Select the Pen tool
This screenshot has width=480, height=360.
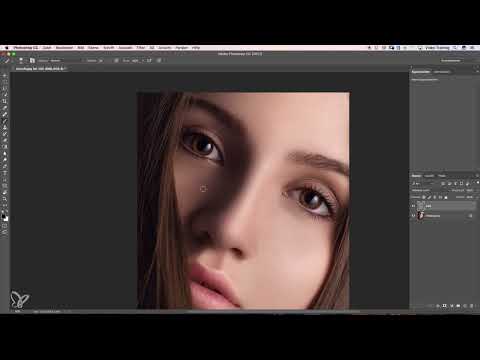pyautogui.click(x=5, y=166)
